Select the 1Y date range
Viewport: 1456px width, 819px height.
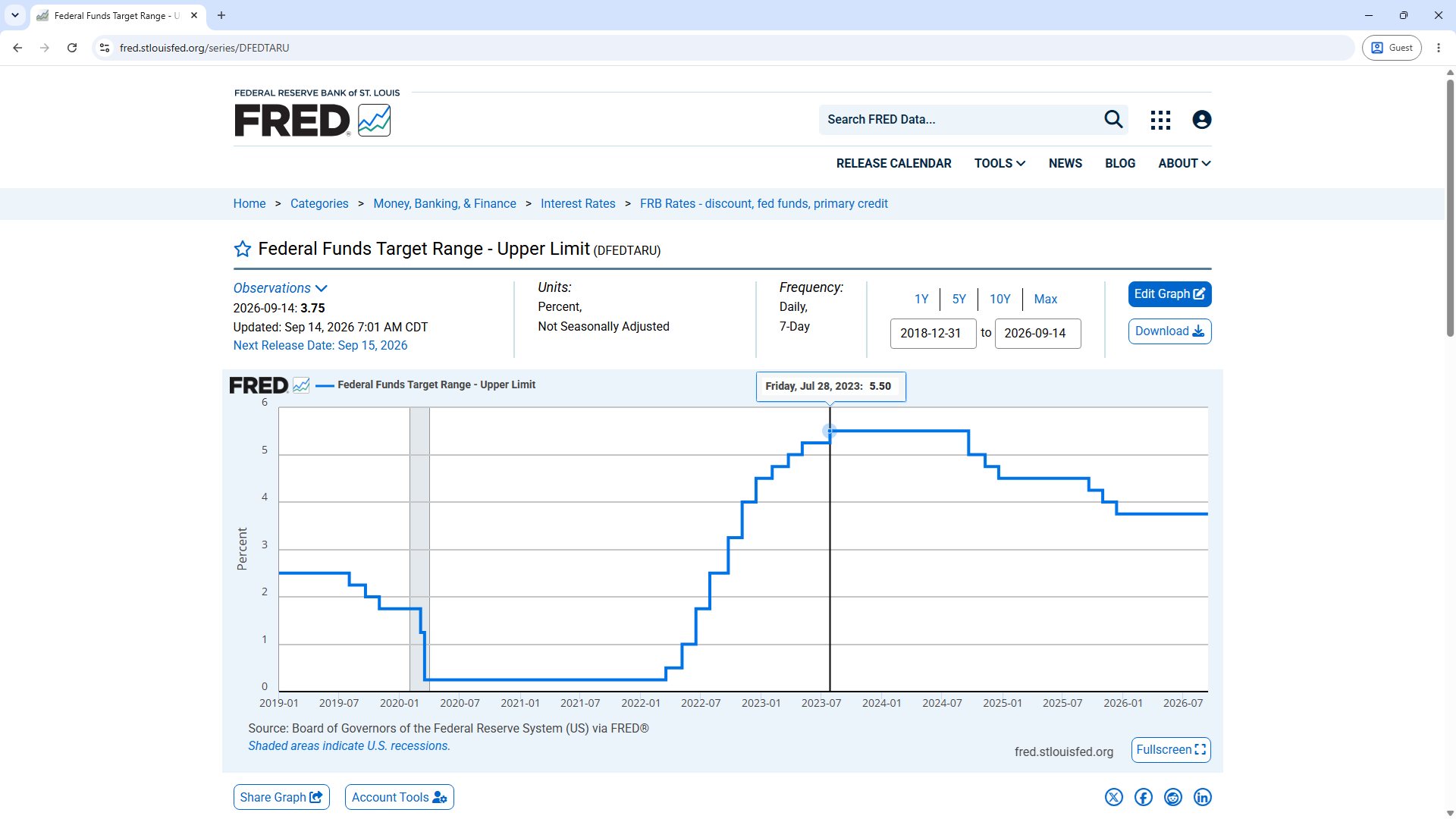(x=921, y=299)
